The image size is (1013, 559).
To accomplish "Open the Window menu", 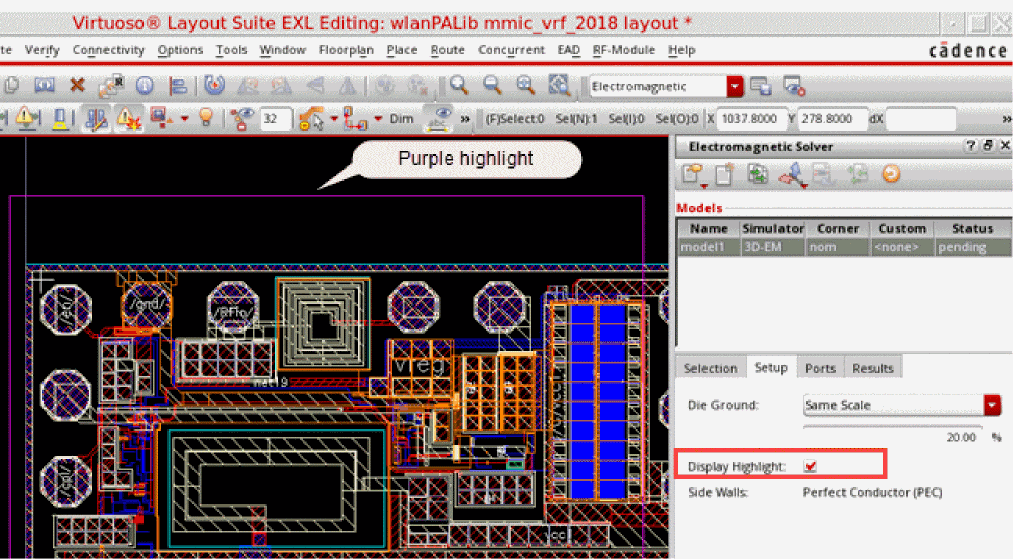I will pos(282,50).
